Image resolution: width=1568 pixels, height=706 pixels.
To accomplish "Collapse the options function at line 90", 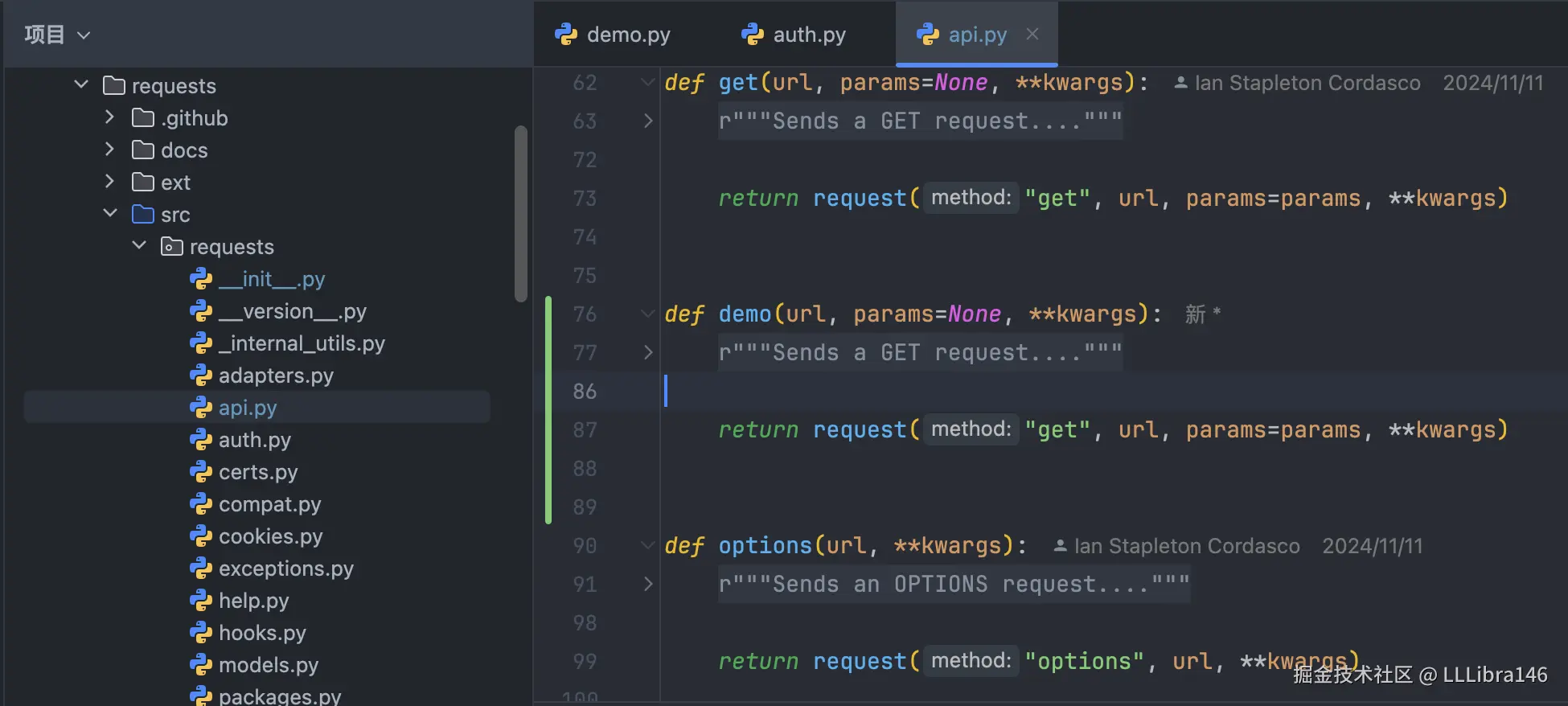I will (x=647, y=545).
